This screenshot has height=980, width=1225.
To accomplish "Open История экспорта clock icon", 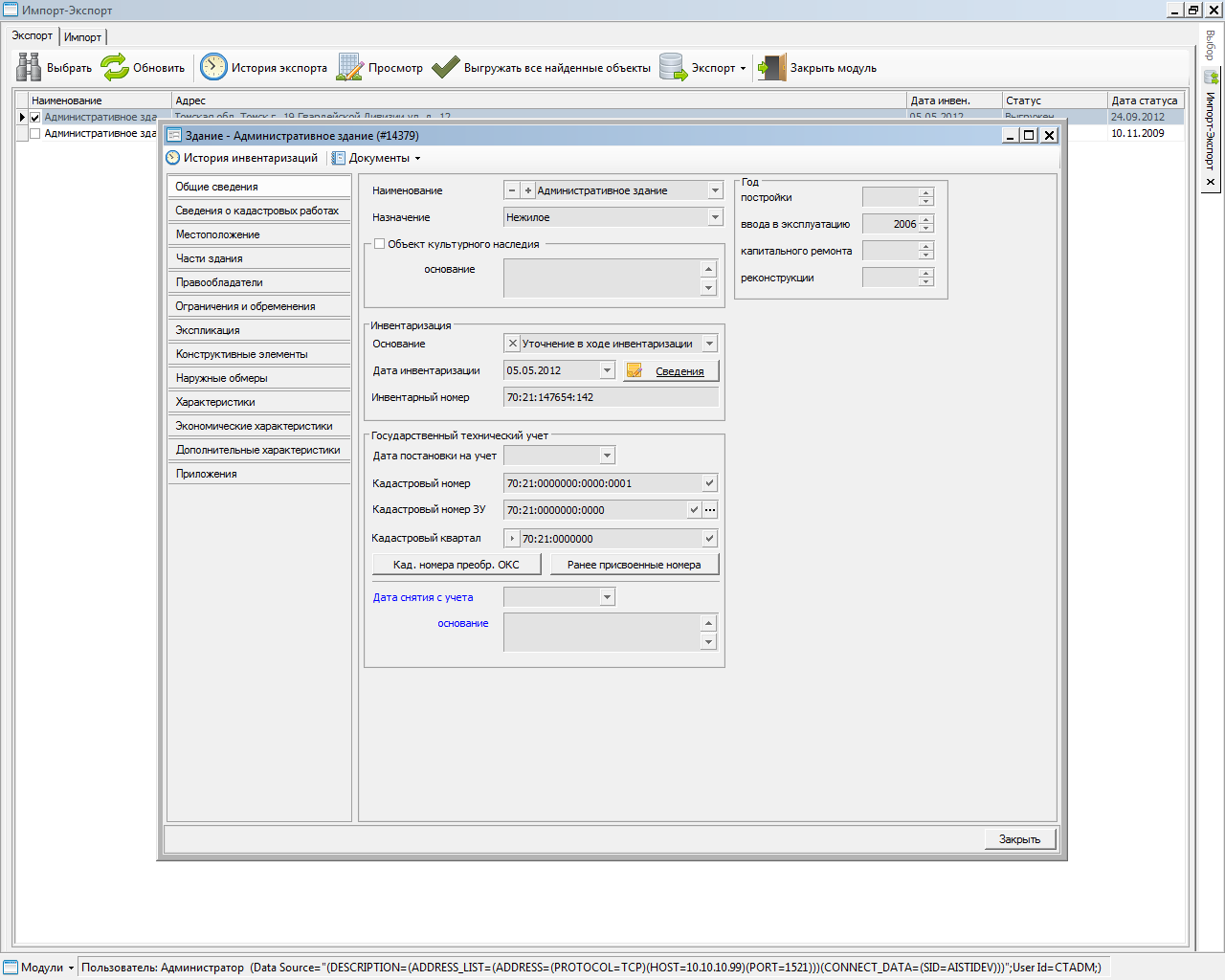I will click(x=213, y=68).
